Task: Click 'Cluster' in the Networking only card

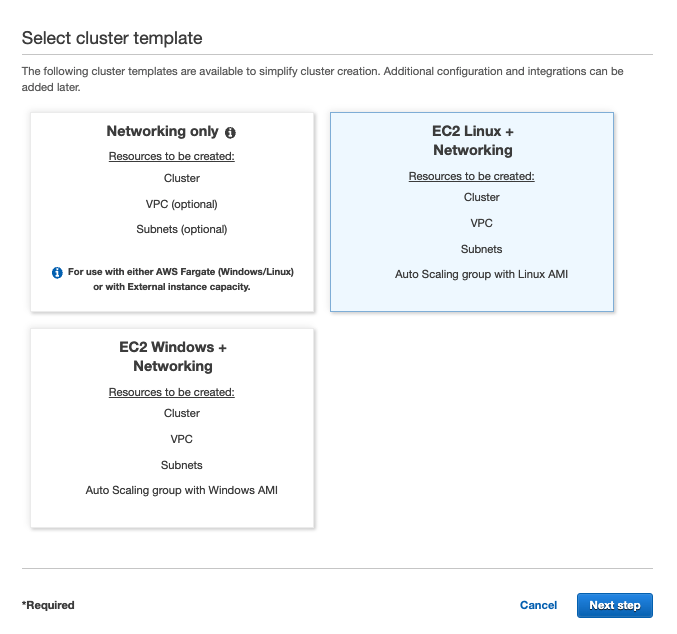Action: tap(182, 178)
